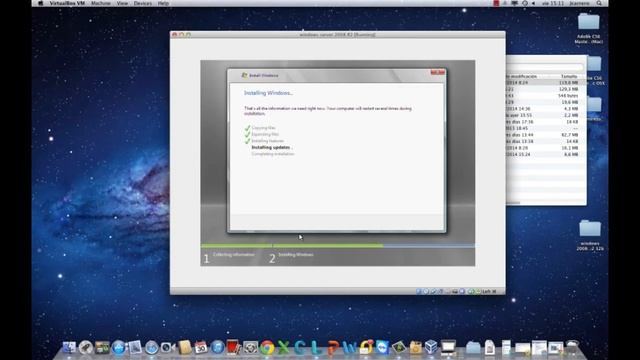Click step 2 Installing Windows label

[x=296, y=255]
